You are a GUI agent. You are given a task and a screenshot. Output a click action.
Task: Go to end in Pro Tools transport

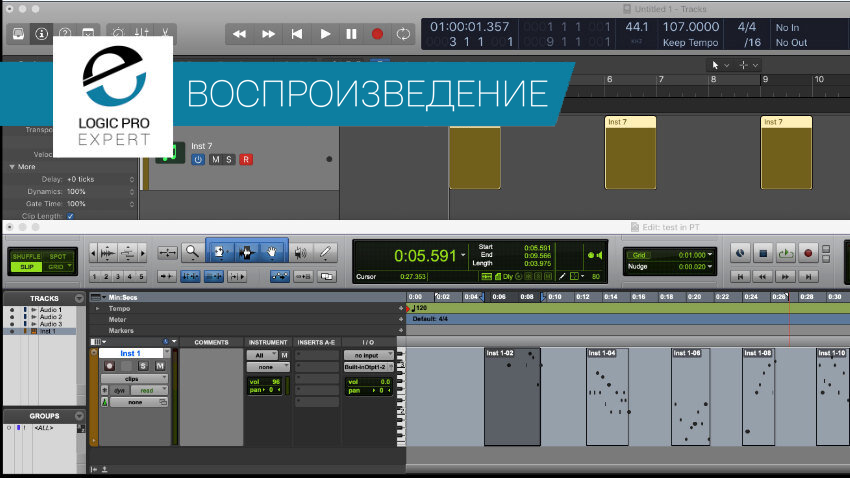point(808,276)
